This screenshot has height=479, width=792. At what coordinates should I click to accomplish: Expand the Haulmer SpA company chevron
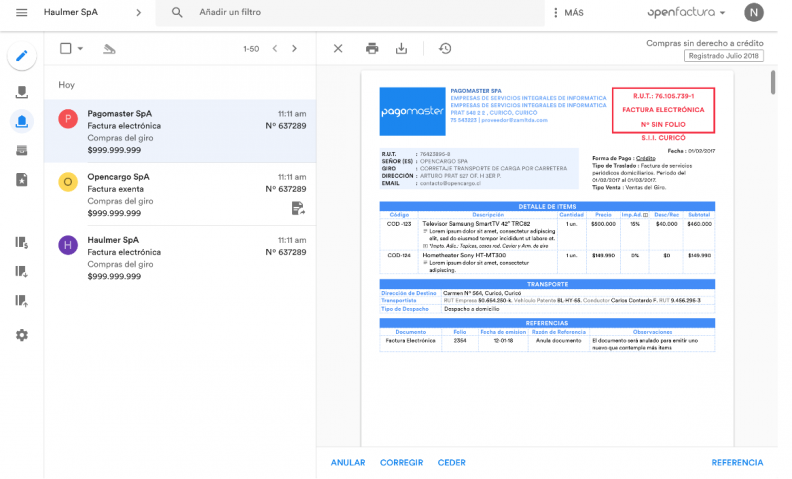pyautogui.click(x=138, y=13)
